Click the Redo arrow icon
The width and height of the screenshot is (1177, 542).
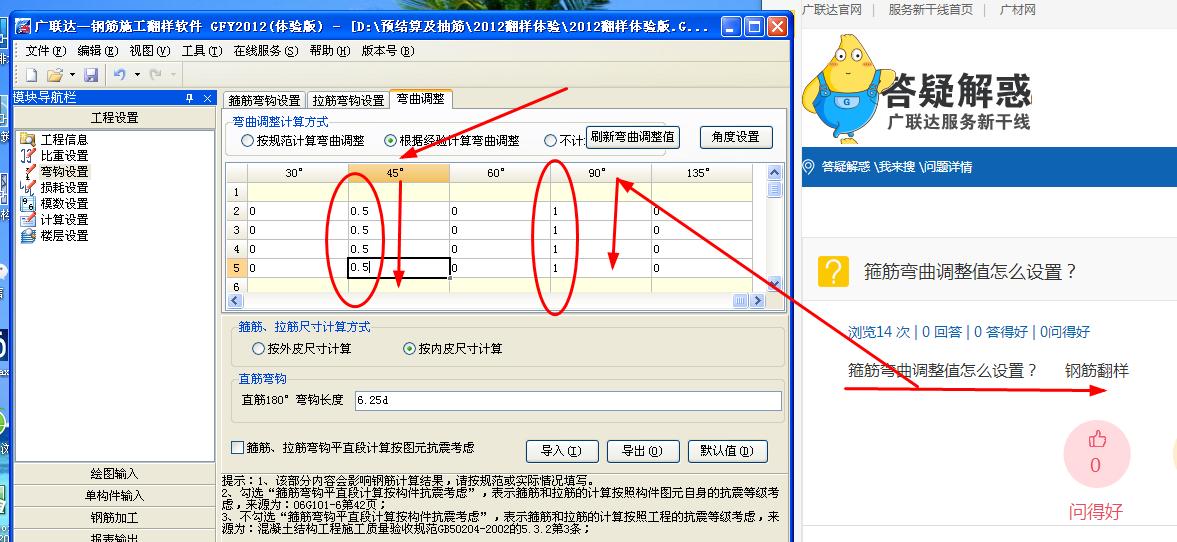coord(155,74)
